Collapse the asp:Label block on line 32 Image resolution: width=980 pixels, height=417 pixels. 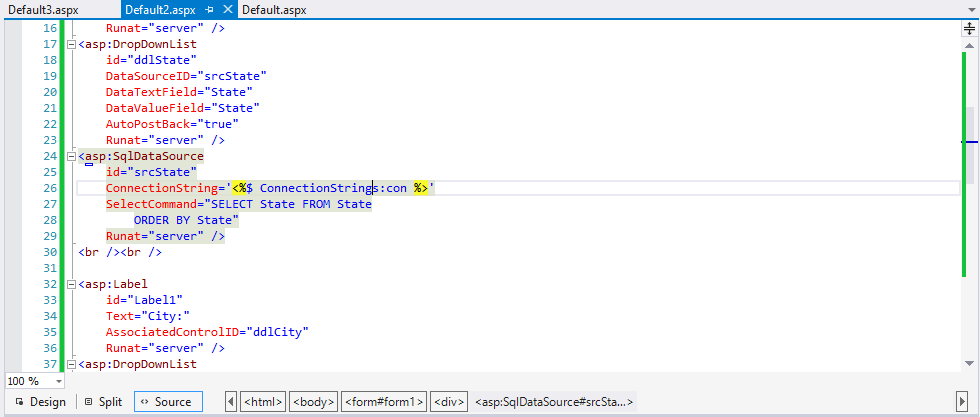point(70,284)
